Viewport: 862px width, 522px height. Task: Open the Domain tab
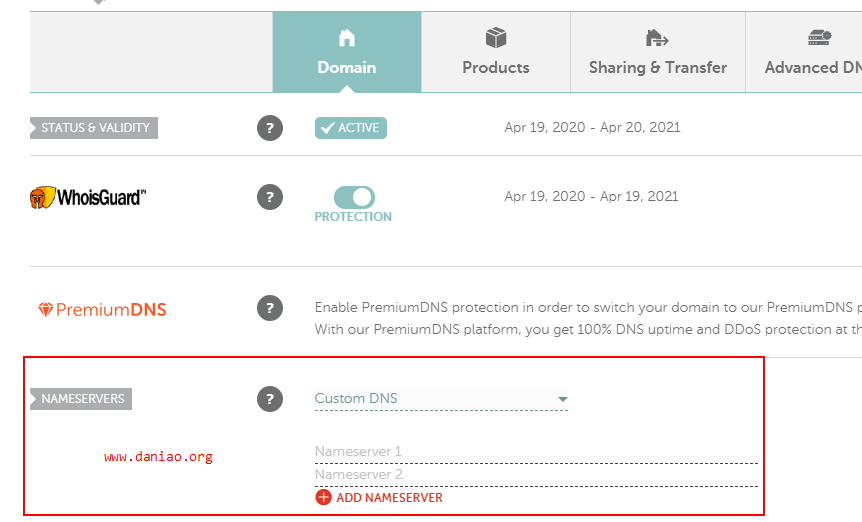point(347,52)
